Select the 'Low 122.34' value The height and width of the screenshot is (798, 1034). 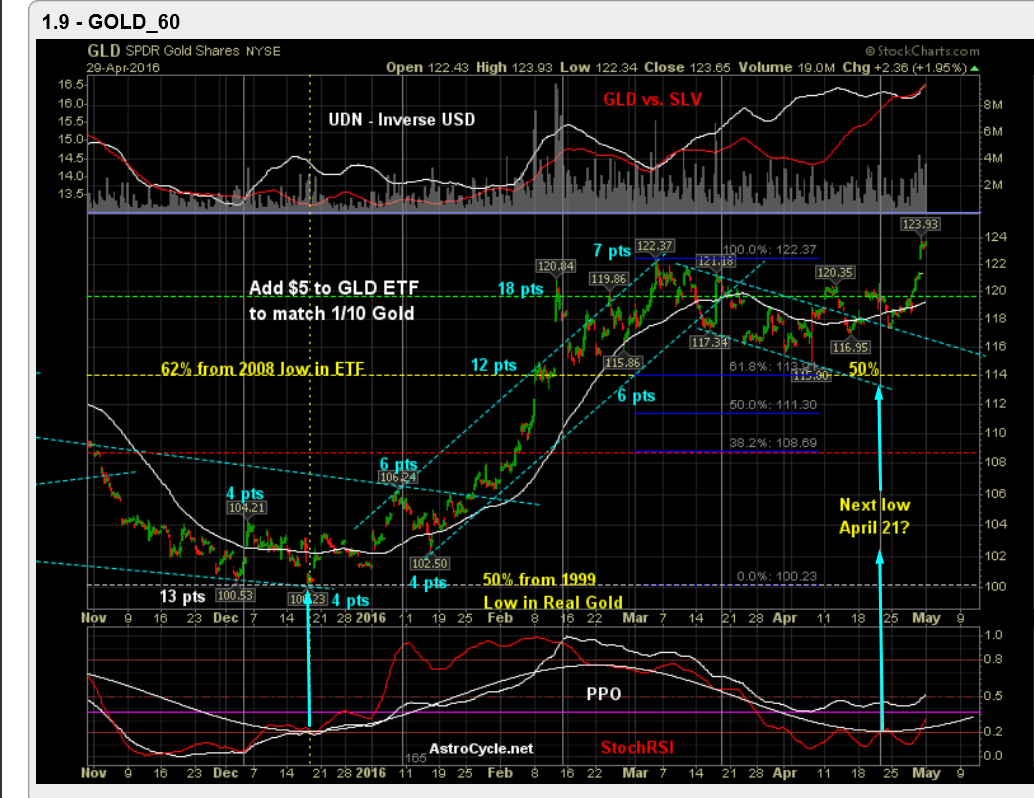pos(599,67)
